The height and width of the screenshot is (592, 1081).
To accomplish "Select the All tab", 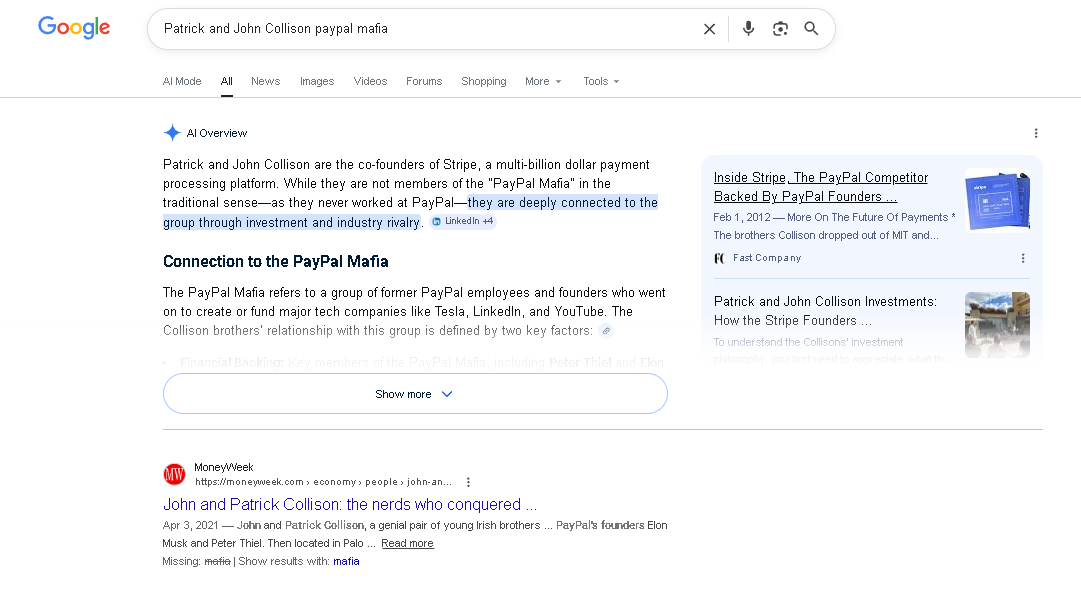I will 227,81.
